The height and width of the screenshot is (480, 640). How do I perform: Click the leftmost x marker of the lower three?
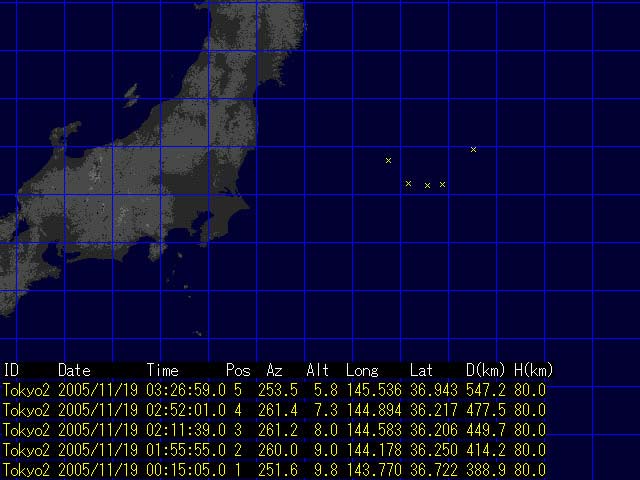point(408,183)
